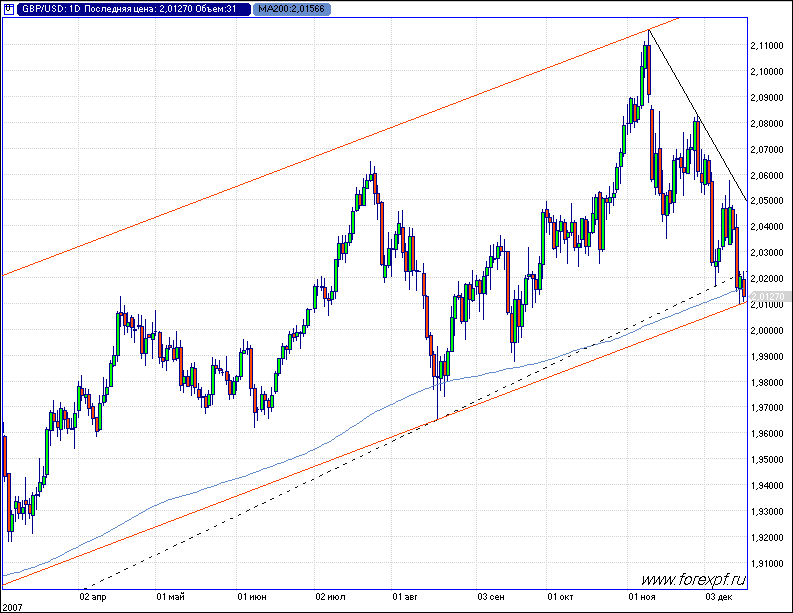Click the 2007 year label

[13, 606]
